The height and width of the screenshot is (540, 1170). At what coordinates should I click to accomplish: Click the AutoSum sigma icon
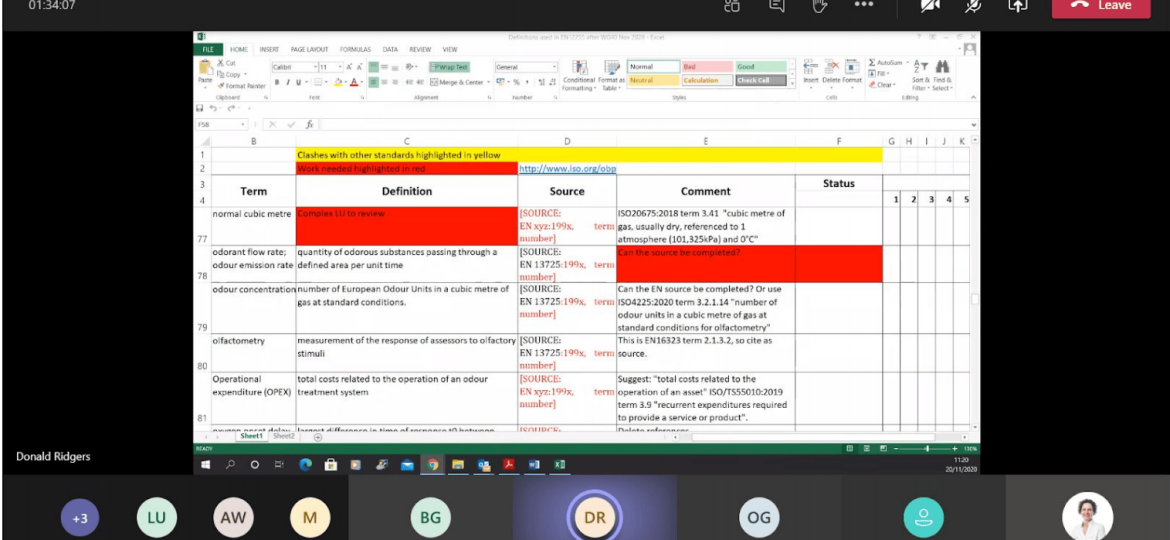872,63
